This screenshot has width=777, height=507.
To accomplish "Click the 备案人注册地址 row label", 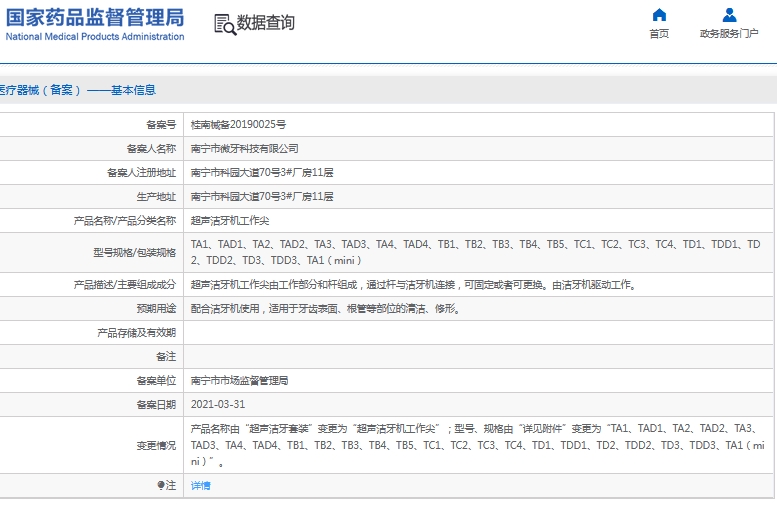I will tap(141, 172).
